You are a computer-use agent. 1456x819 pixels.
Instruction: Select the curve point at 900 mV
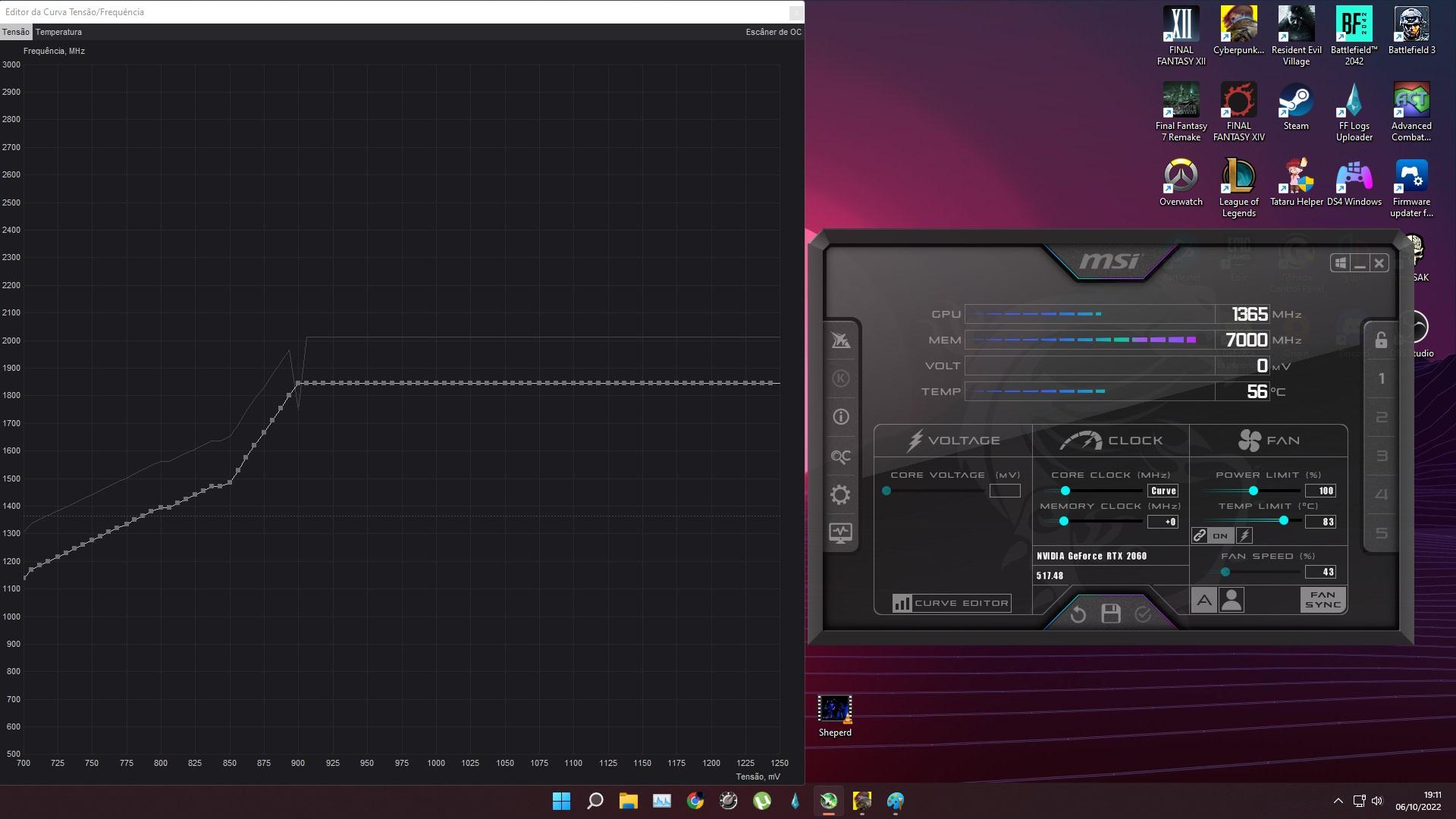298,383
